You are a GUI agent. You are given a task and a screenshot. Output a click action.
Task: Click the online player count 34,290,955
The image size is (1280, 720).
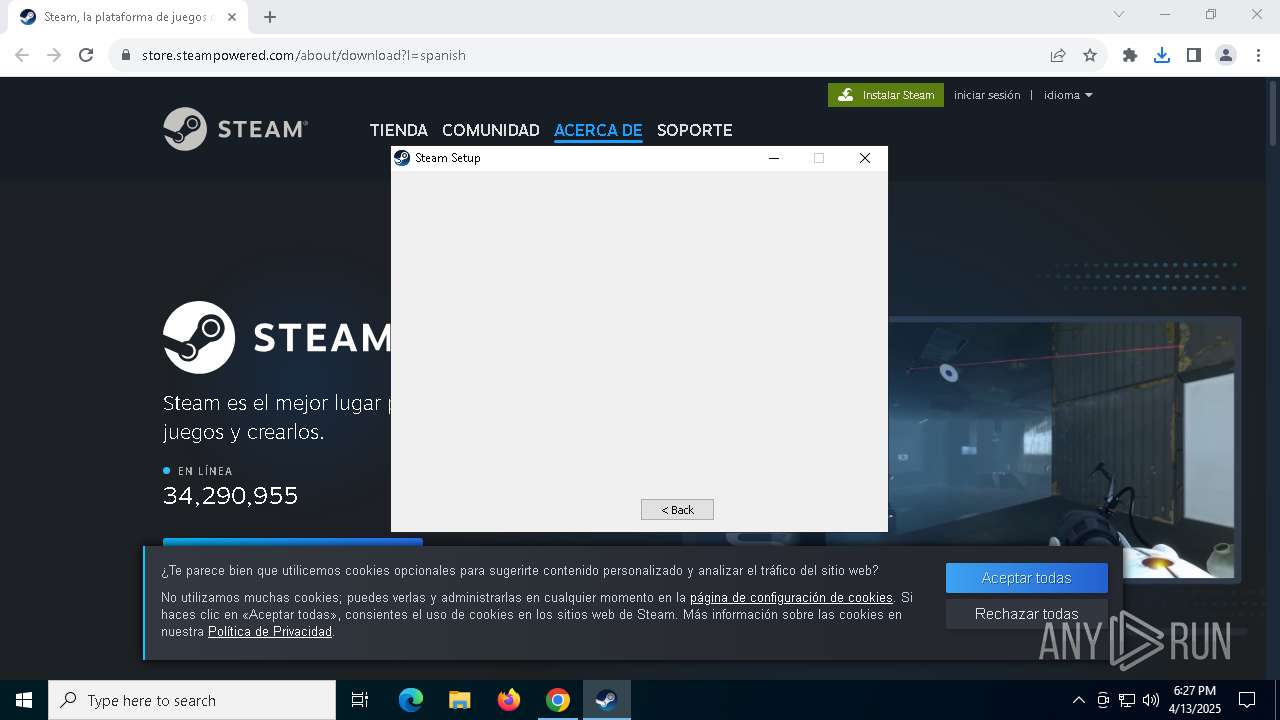pos(231,496)
